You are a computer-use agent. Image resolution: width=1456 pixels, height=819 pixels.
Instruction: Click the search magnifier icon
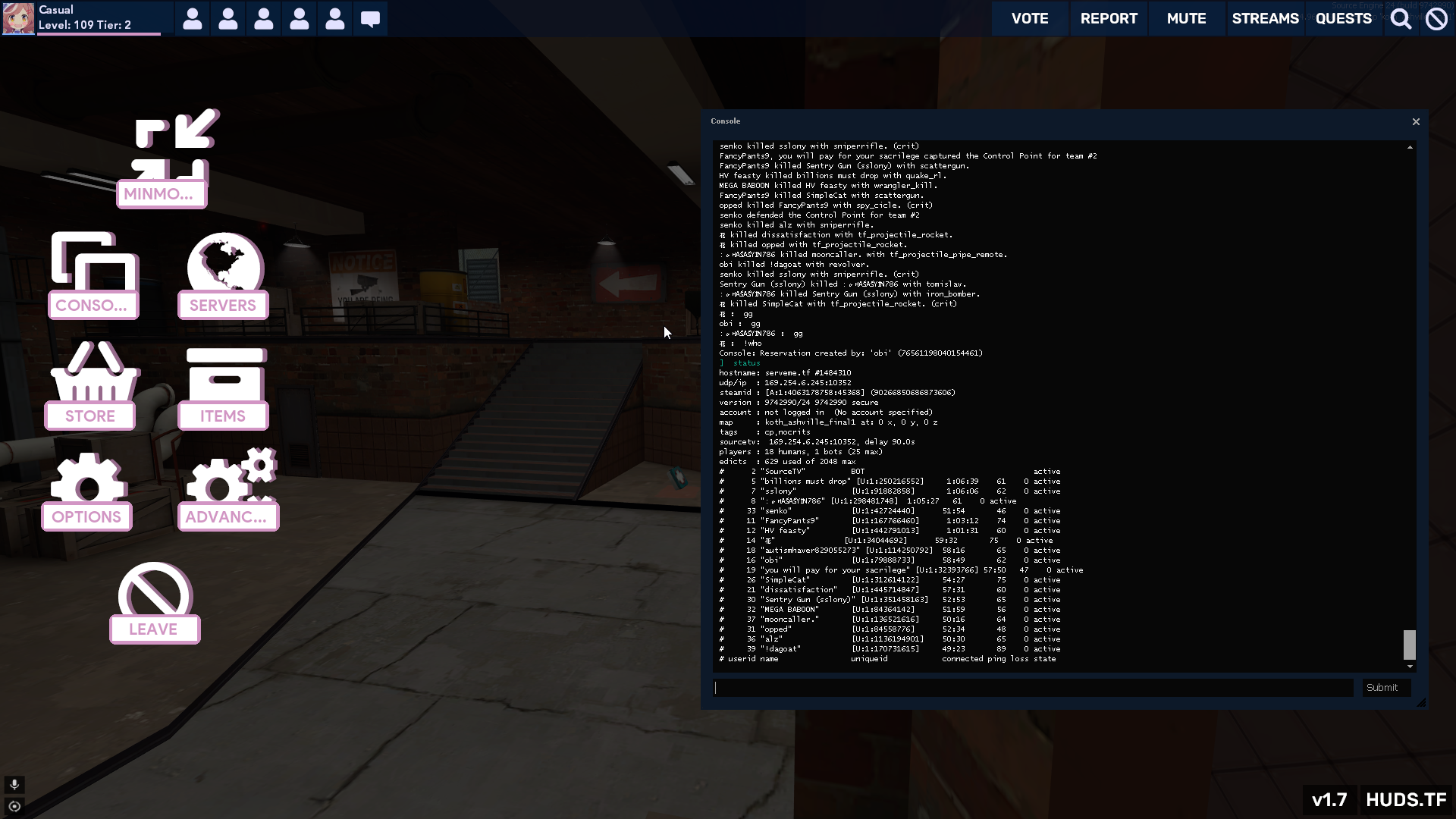pyautogui.click(x=1401, y=19)
